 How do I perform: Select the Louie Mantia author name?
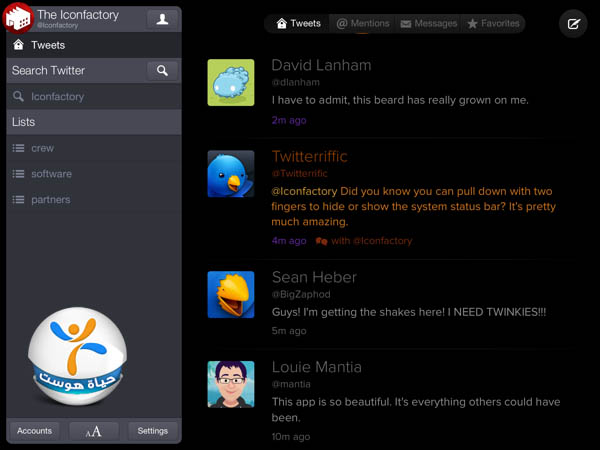[x=316, y=367]
